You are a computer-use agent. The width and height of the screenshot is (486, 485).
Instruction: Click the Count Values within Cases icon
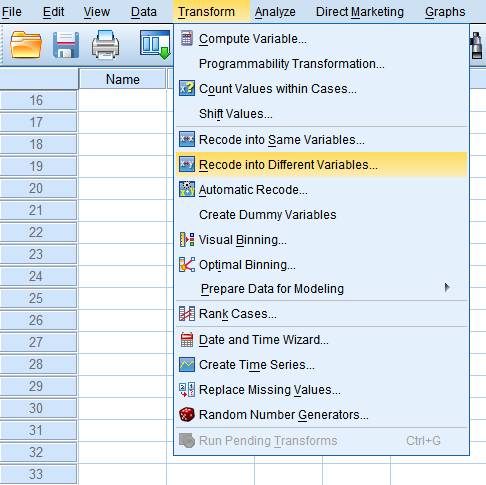(187, 88)
